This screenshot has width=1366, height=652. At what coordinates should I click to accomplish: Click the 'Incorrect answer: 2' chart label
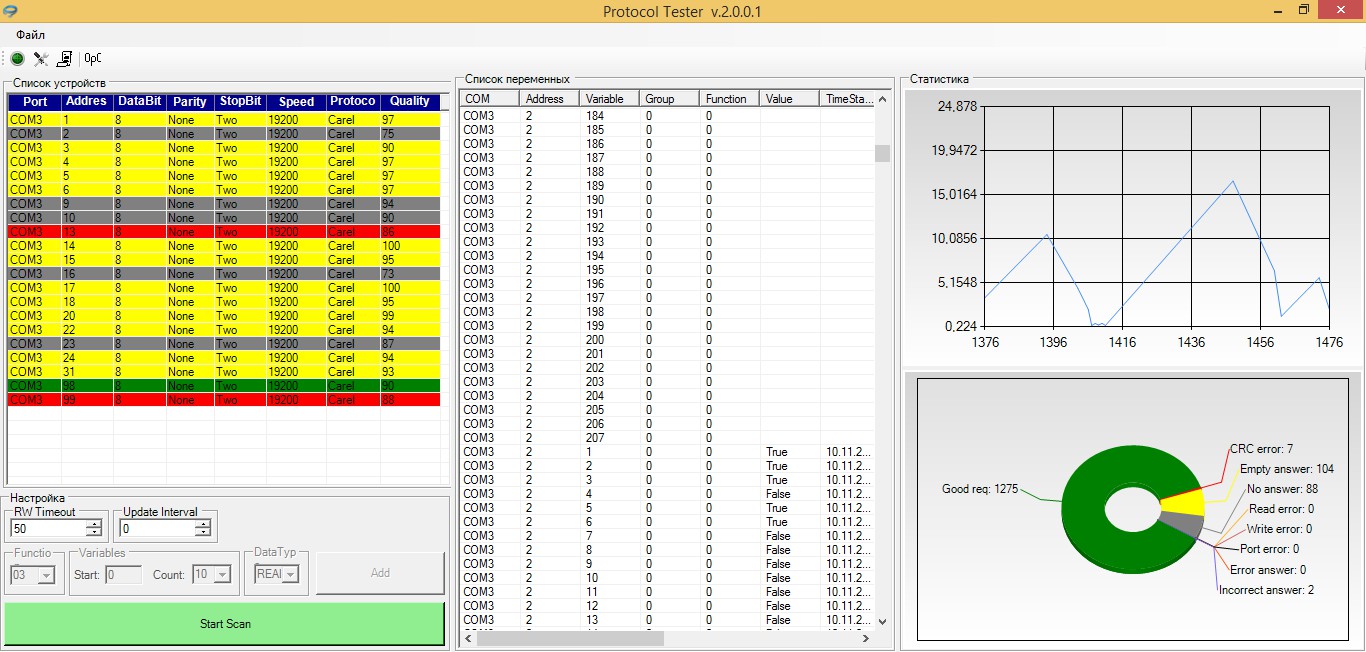[x=1266, y=590]
